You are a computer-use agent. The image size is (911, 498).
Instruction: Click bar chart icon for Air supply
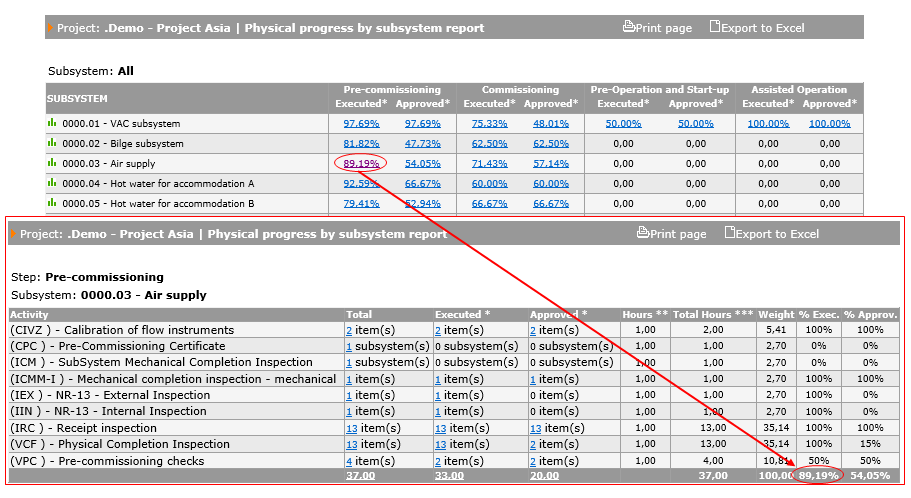(52, 163)
